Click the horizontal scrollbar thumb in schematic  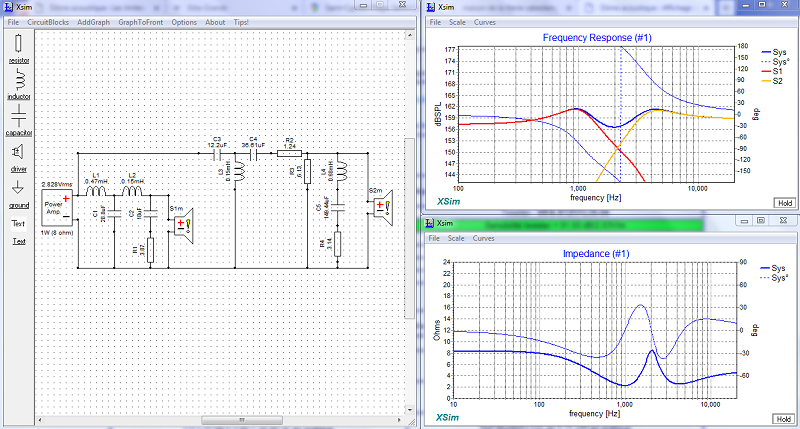[242, 420]
